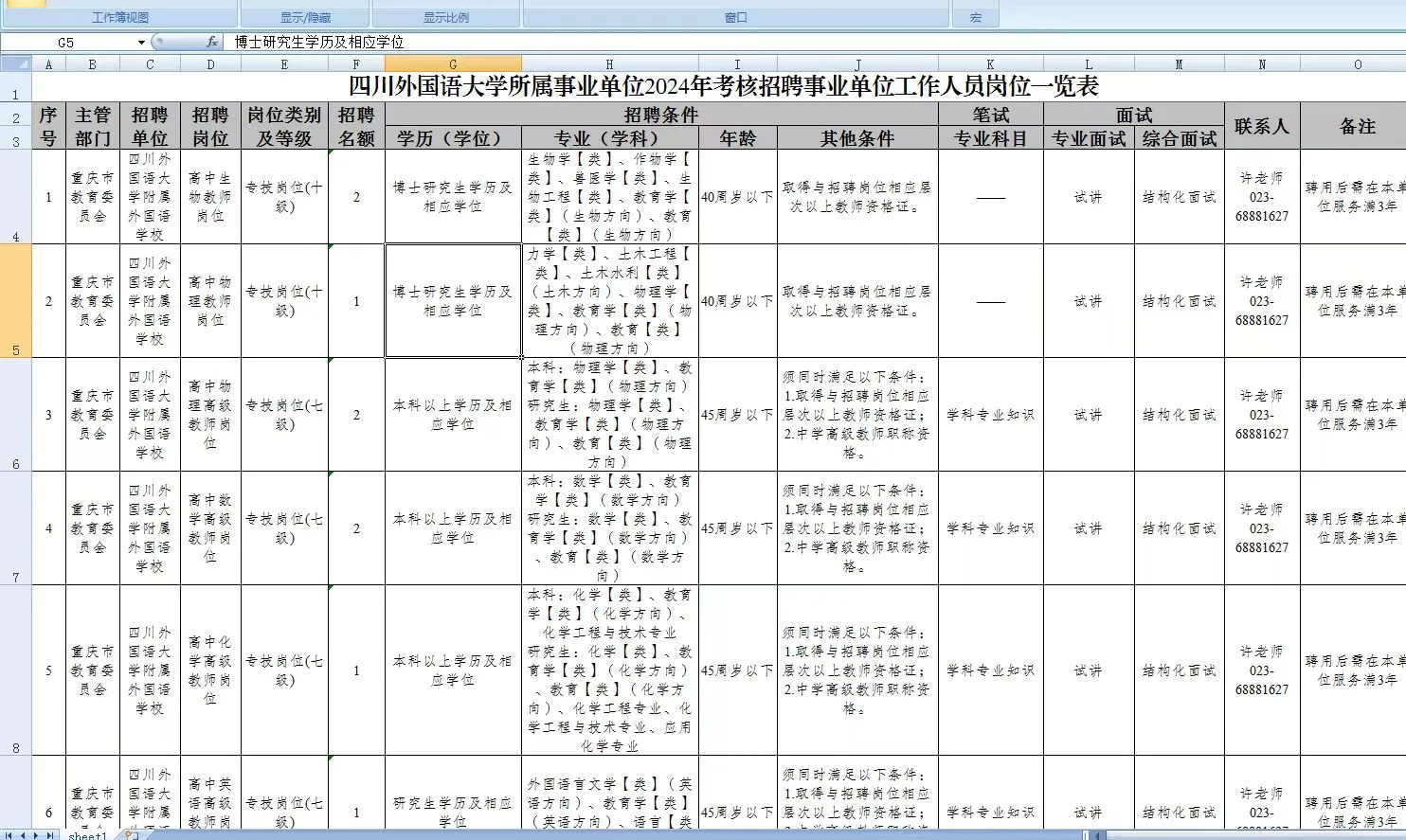This screenshot has width=1406, height=840.
Task: Select the cell starting with 本科：数学【类】
Action: pyautogui.click(x=609, y=528)
